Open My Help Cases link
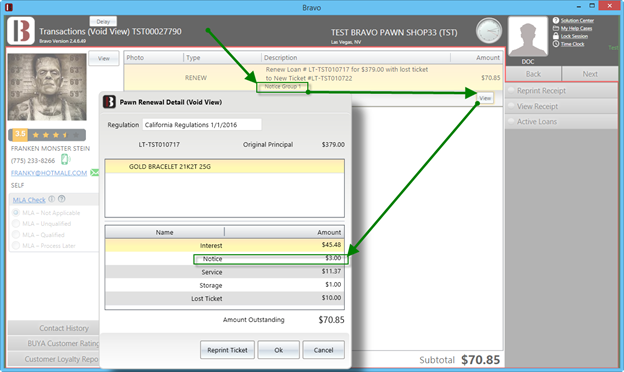Viewport: 624px width, 372px height. (x=576, y=28)
